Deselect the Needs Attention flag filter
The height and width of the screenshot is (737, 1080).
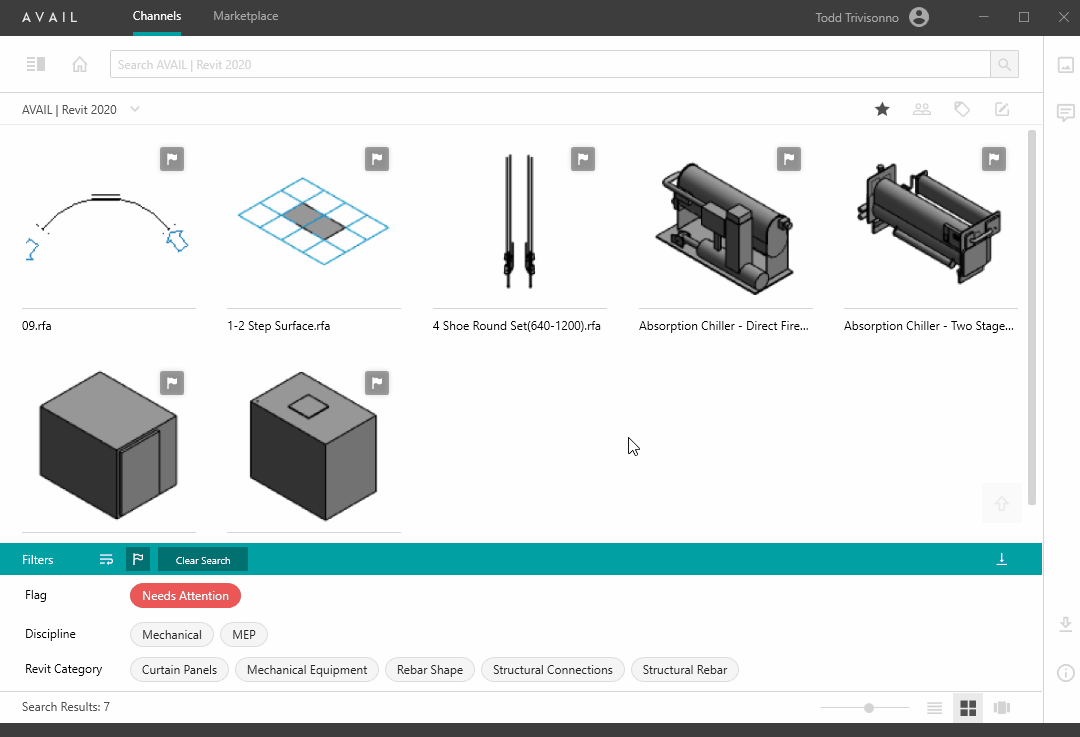pyautogui.click(x=185, y=596)
